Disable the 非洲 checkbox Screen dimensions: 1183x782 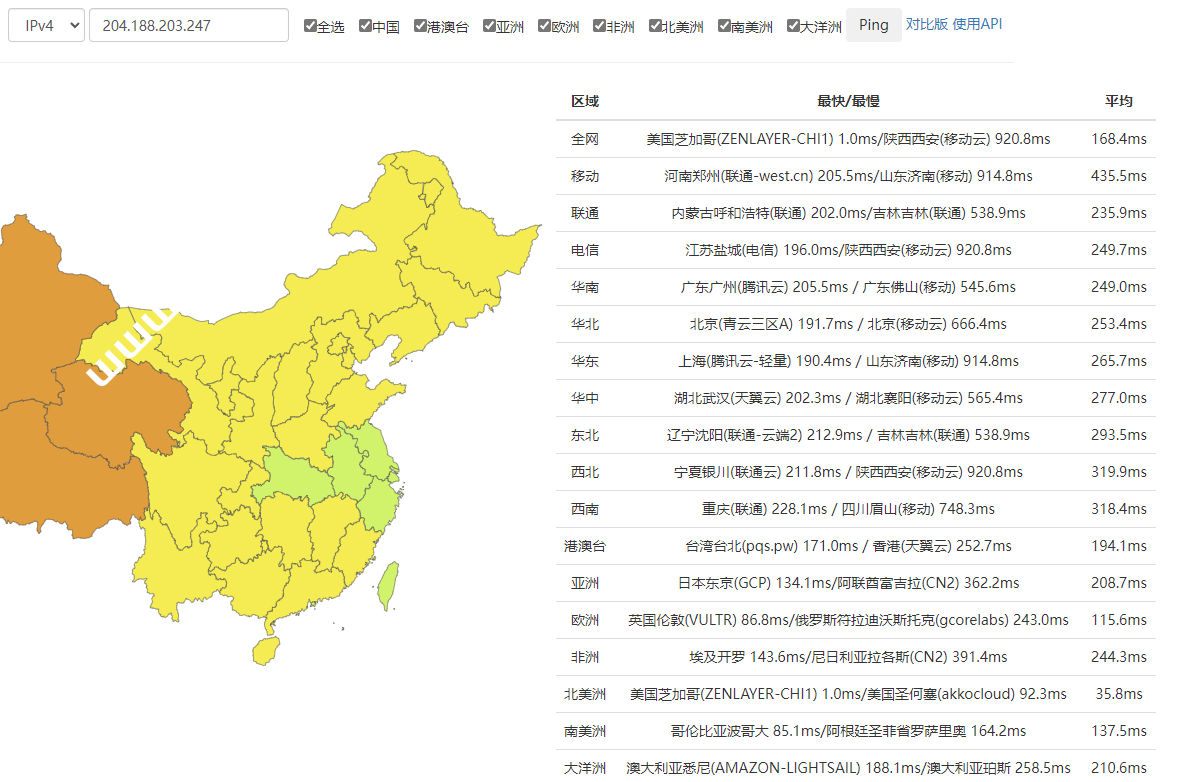[x=599, y=24]
